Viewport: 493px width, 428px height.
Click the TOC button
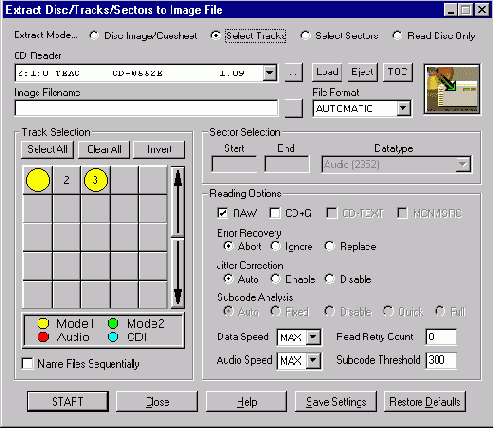pyautogui.click(x=398, y=72)
